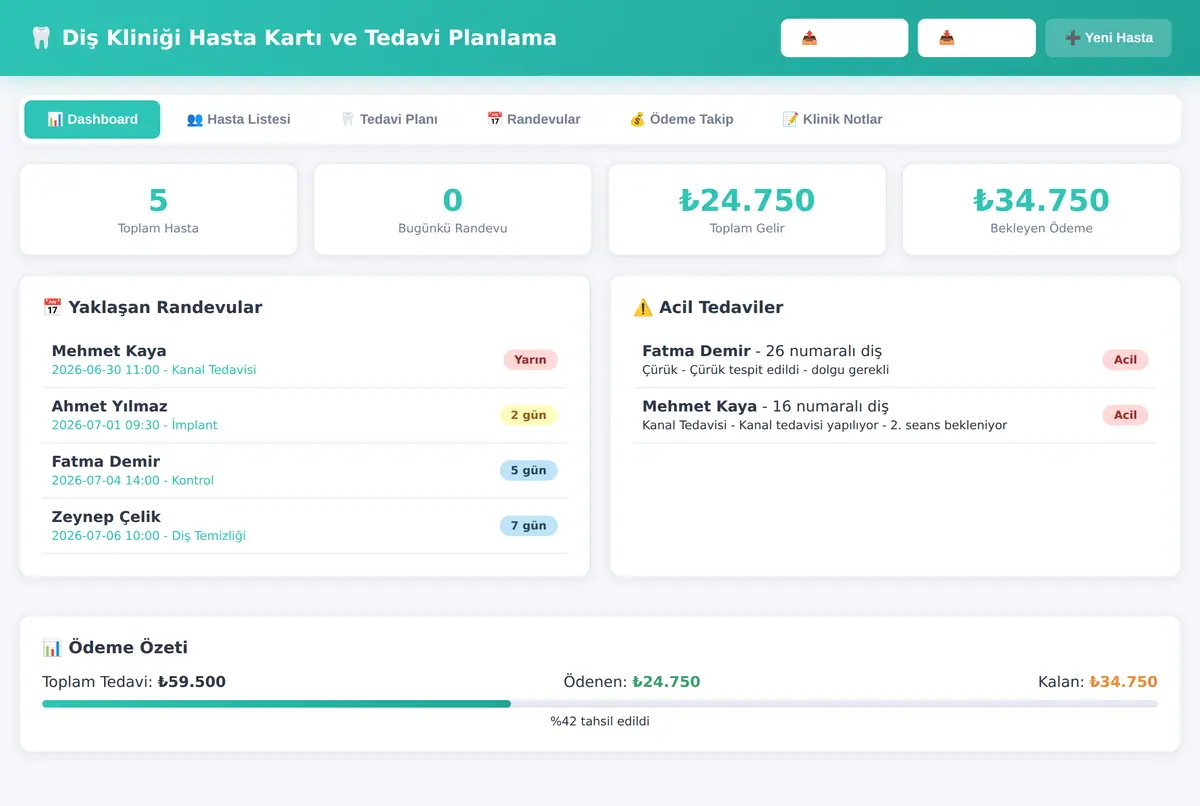
Task: Click the "Toplam Tedavi: ₺59.500" value
Action: coord(134,682)
